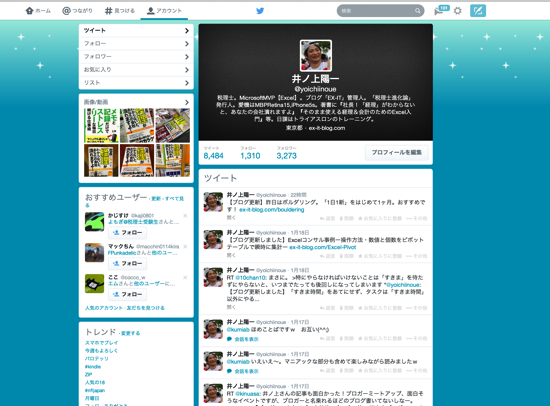The image size is (550, 406).
Task: Click the ここ user avatar
Action: tap(94, 283)
